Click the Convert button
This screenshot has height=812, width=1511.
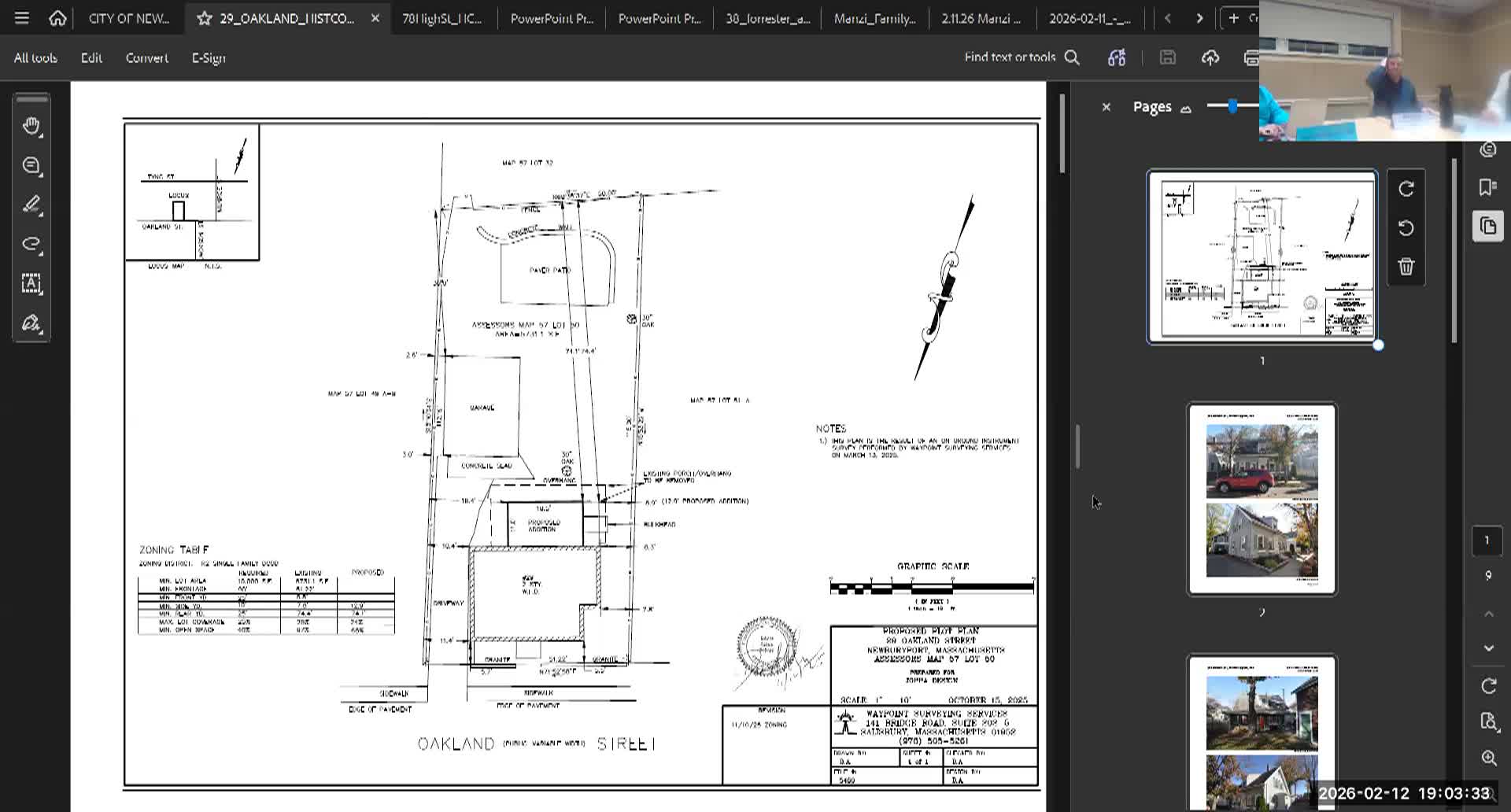146,57
